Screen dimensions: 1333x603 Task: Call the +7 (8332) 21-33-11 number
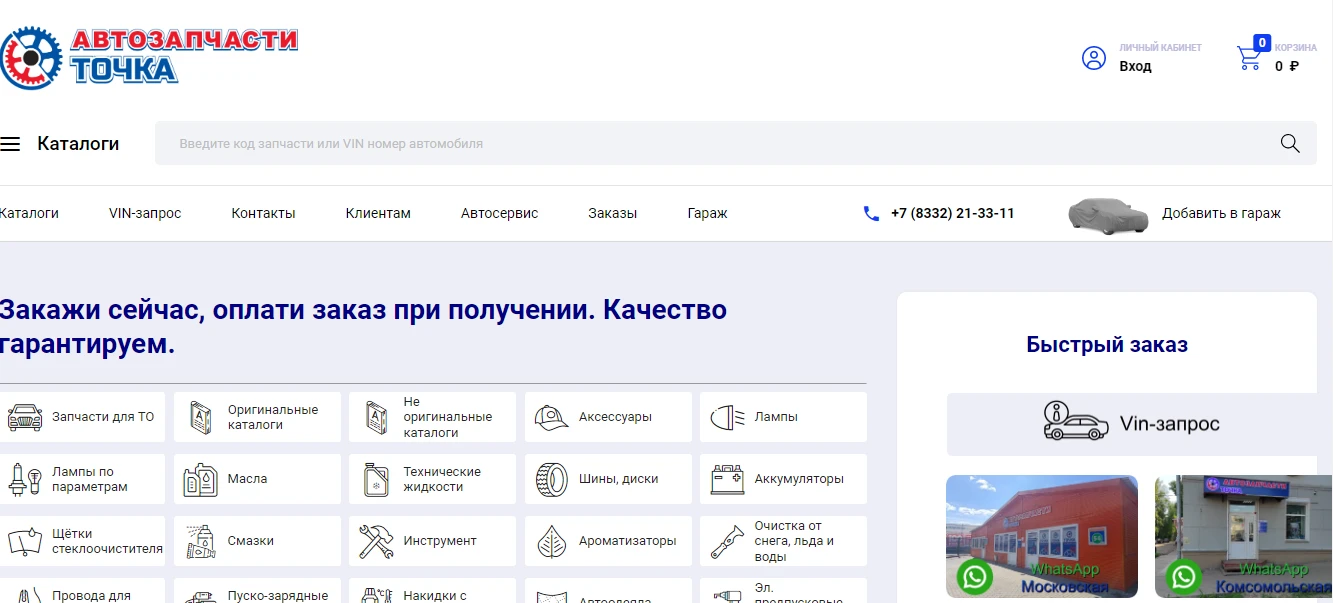point(952,213)
